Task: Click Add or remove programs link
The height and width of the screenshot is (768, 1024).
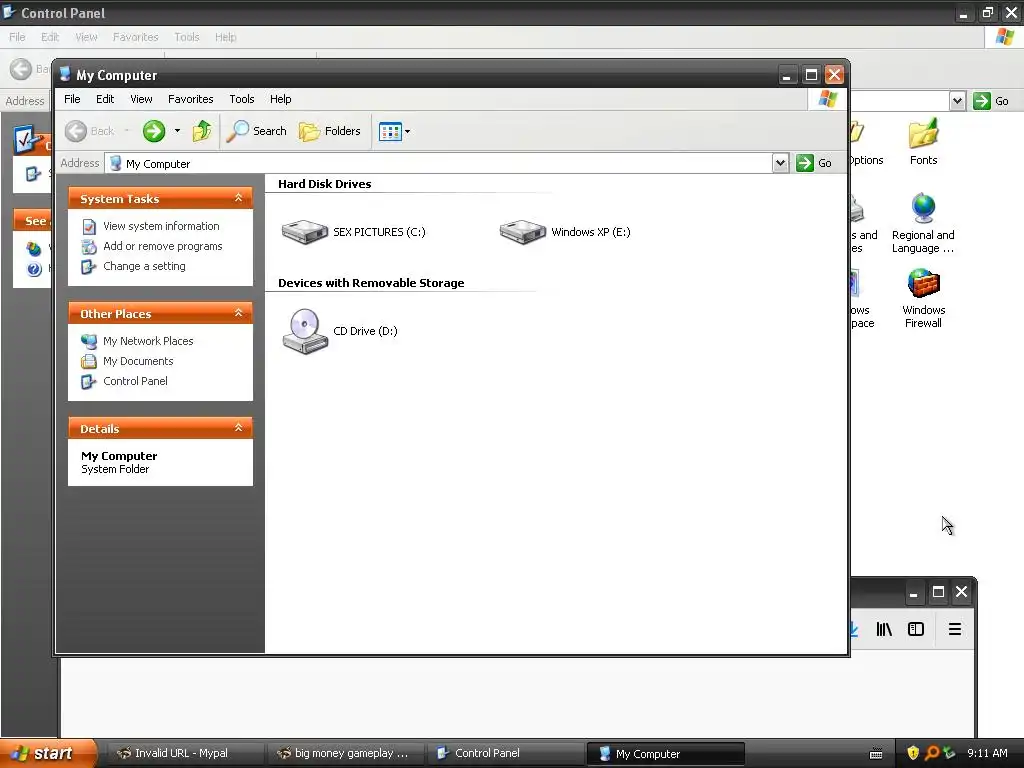Action: [x=163, y=246]
